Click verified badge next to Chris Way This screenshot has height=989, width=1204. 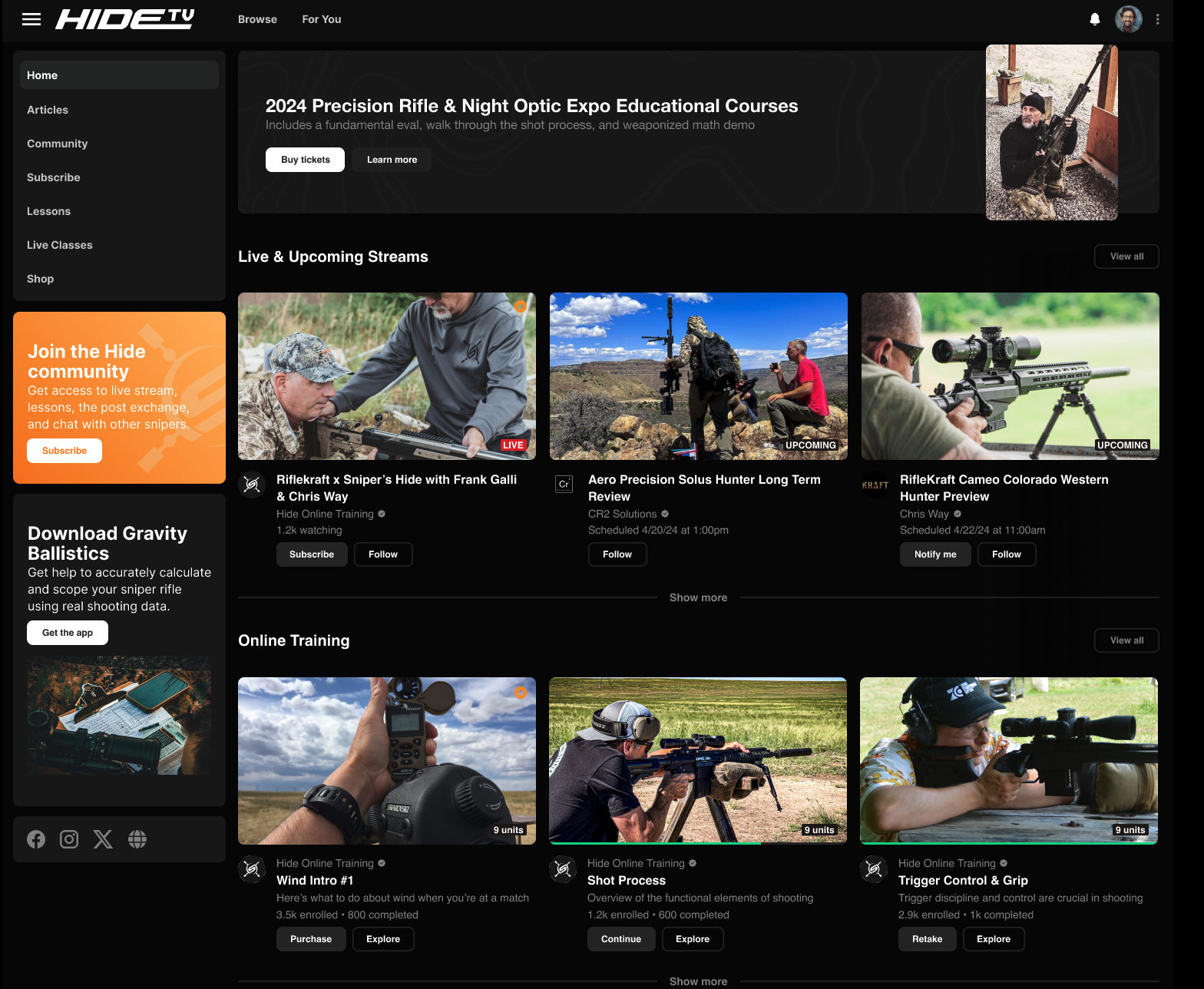pyautogui.click(x=958, y=514)
